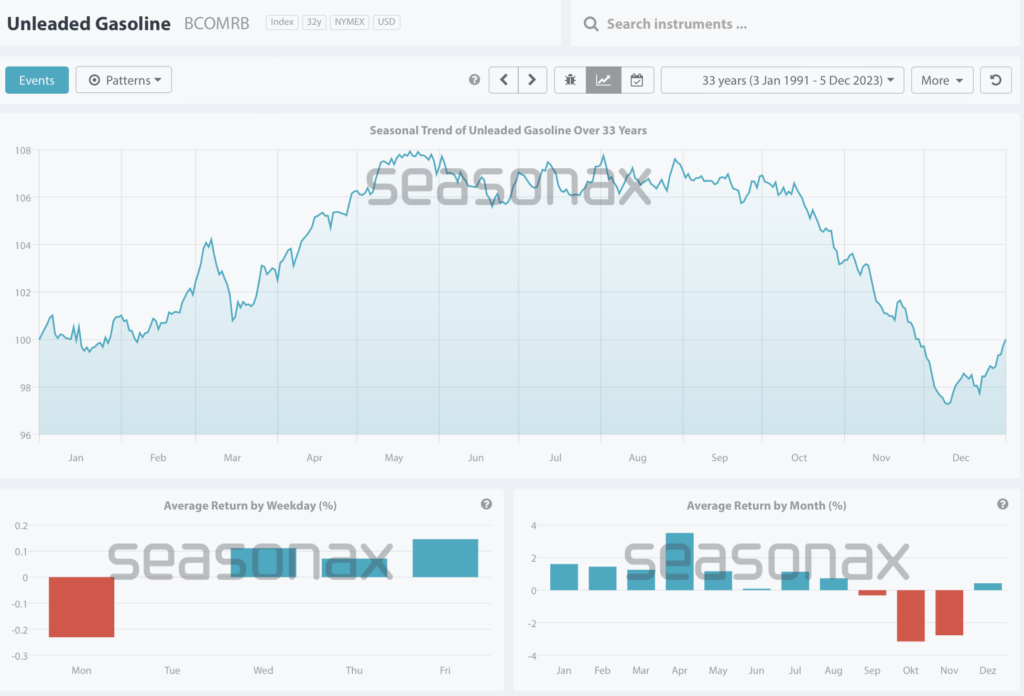
Task: Click the next arrow chevron button
Action: (x=532, y=80)
